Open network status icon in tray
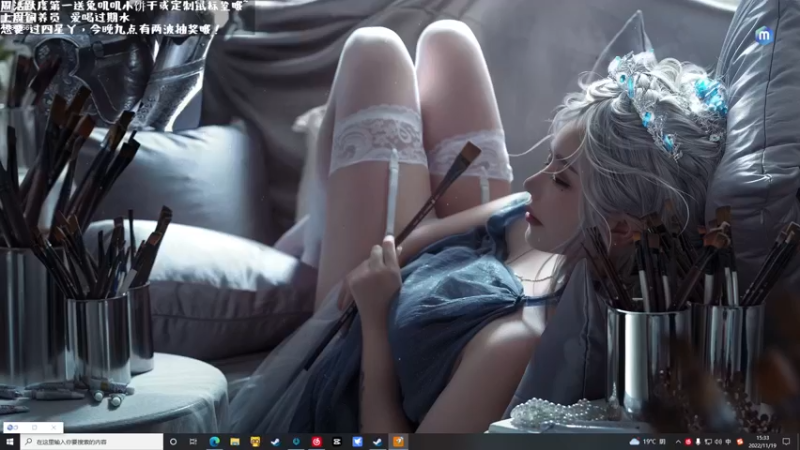The width and height of the screenshot is (800, 450). tap(708, 442)
